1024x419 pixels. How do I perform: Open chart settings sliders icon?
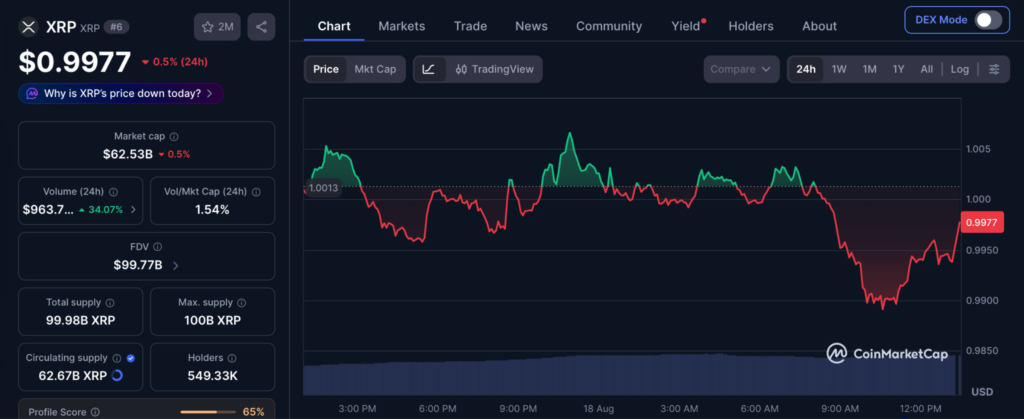click(994, 69)
